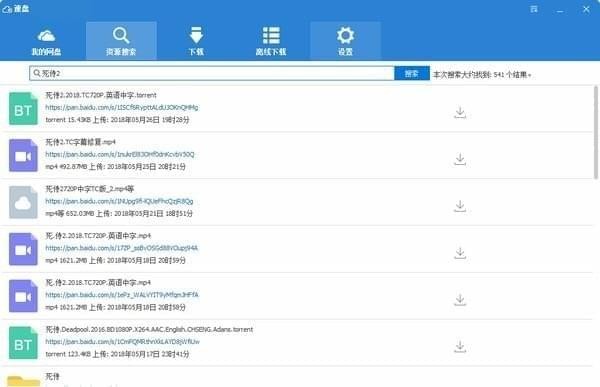Open the Baidu link under 死侍2.TC字幕修复.mp4

(x=120, y=154)
